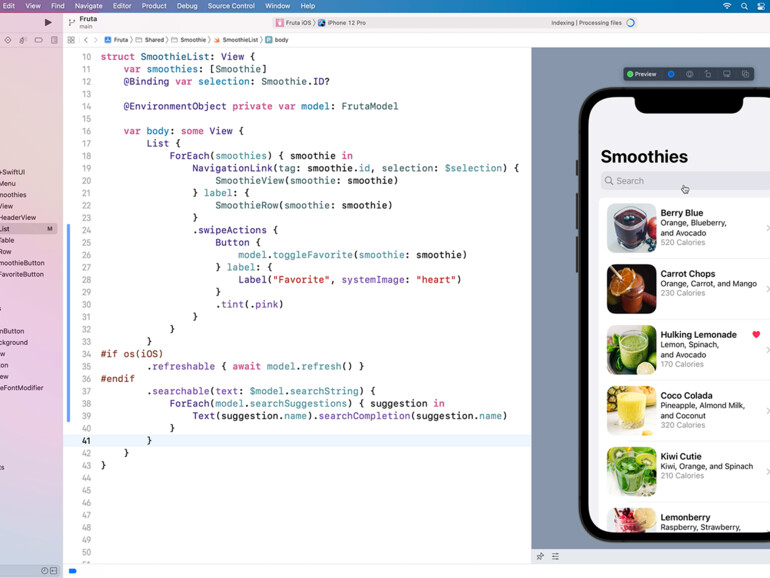
Task: Open preview device settings monitor icon
Action: [726, 74]
